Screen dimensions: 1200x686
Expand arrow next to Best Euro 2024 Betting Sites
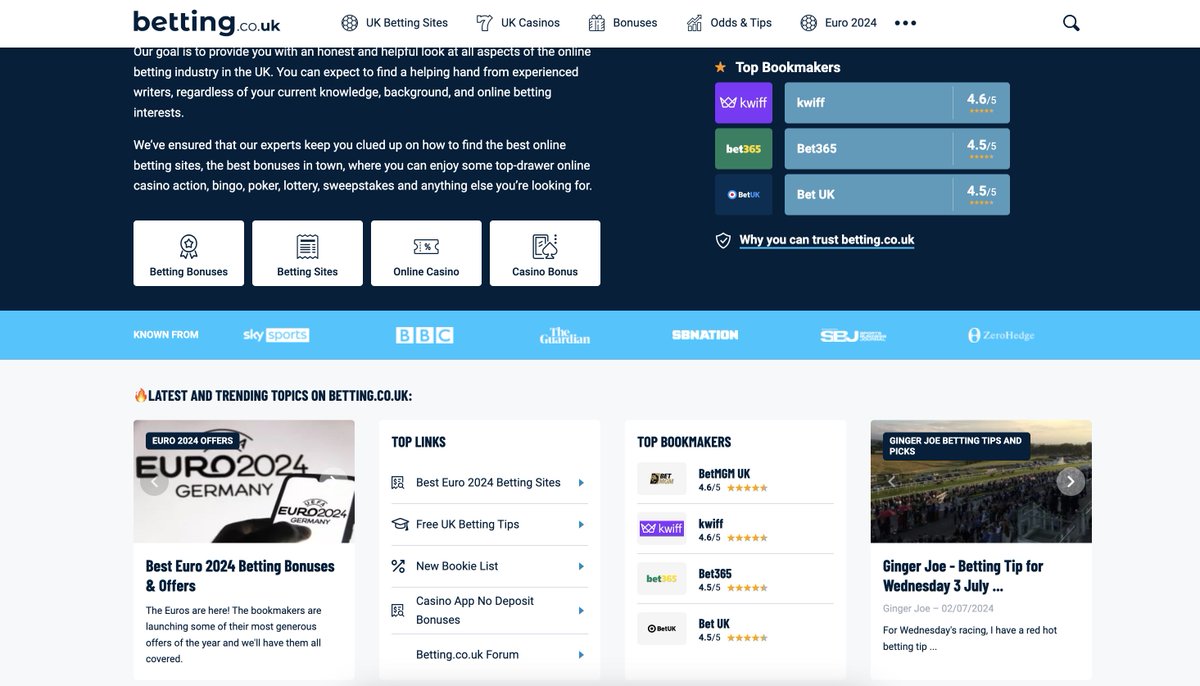click(x=581, y=483)
